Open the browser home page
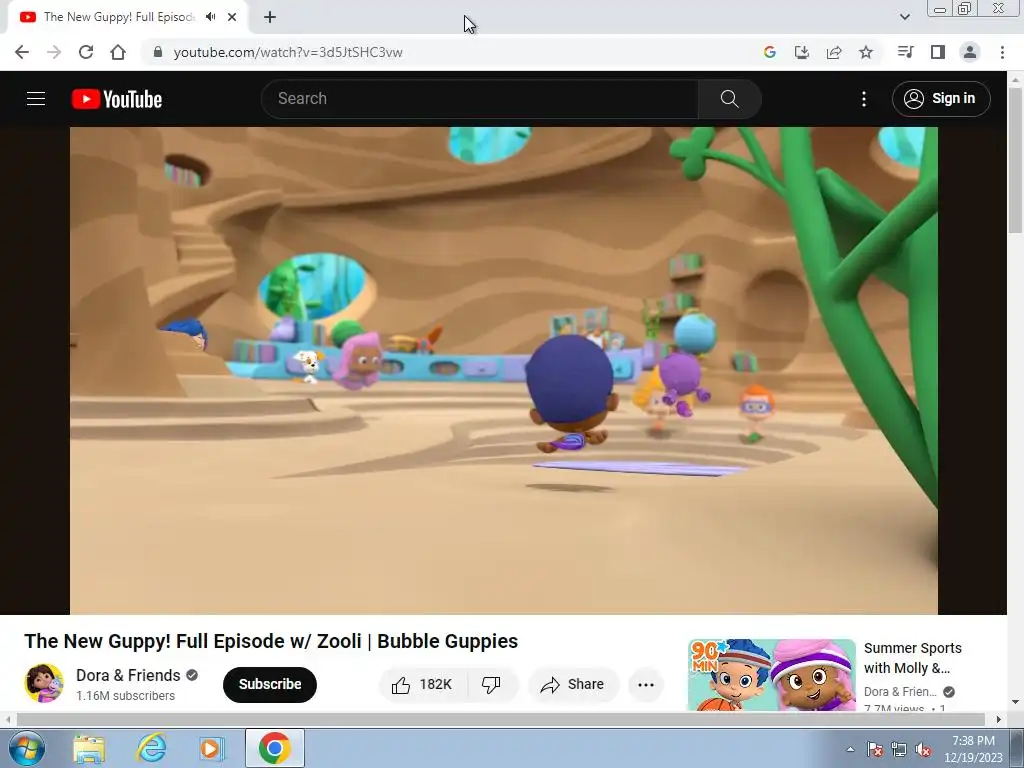The width and height of the screenshot is (1024, 768). point(118,52)
